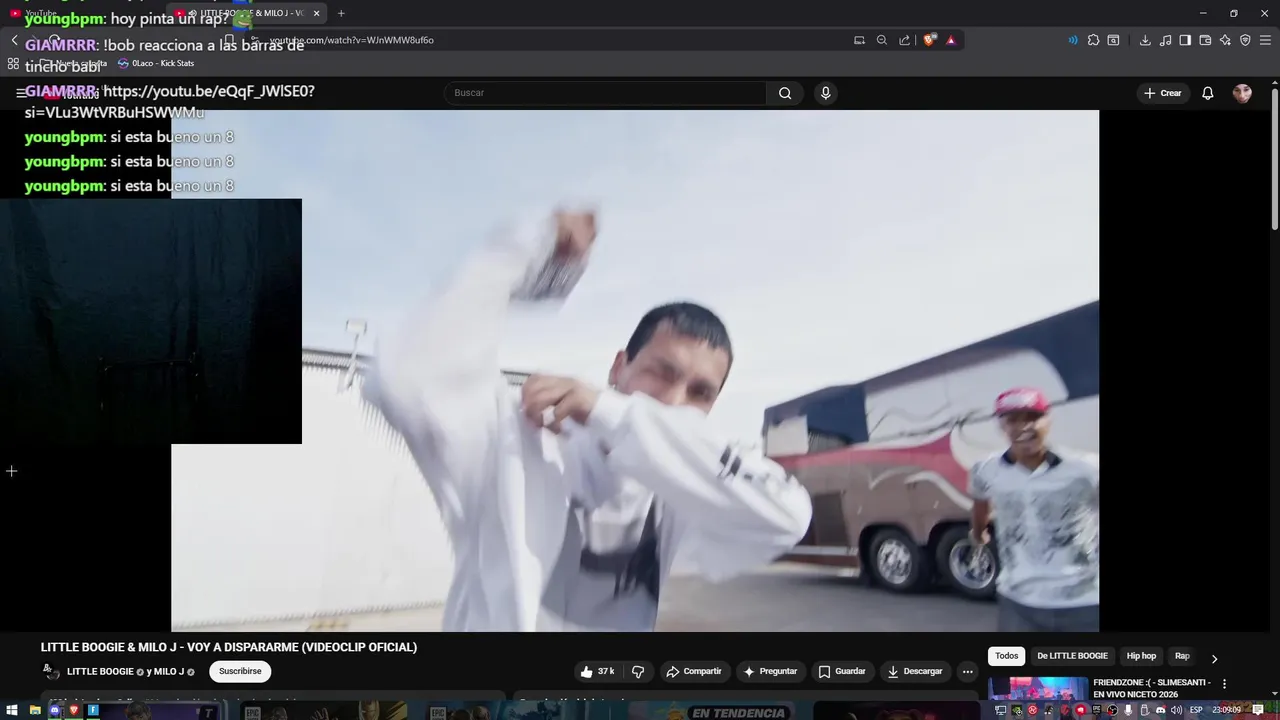This screenshot has width=1280, height=720.
Task: Open Brave browser from the taskbar
Action: pos(73,710)
